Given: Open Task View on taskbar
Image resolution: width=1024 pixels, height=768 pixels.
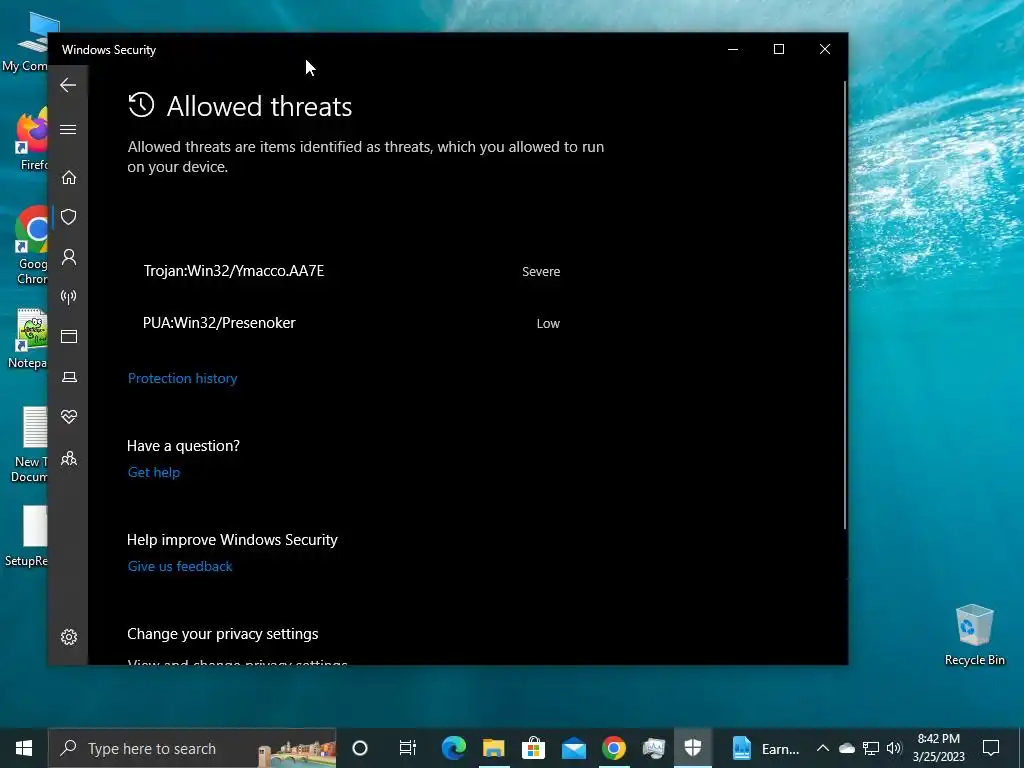Looking at the screenshot, I should tap(408, 748).
